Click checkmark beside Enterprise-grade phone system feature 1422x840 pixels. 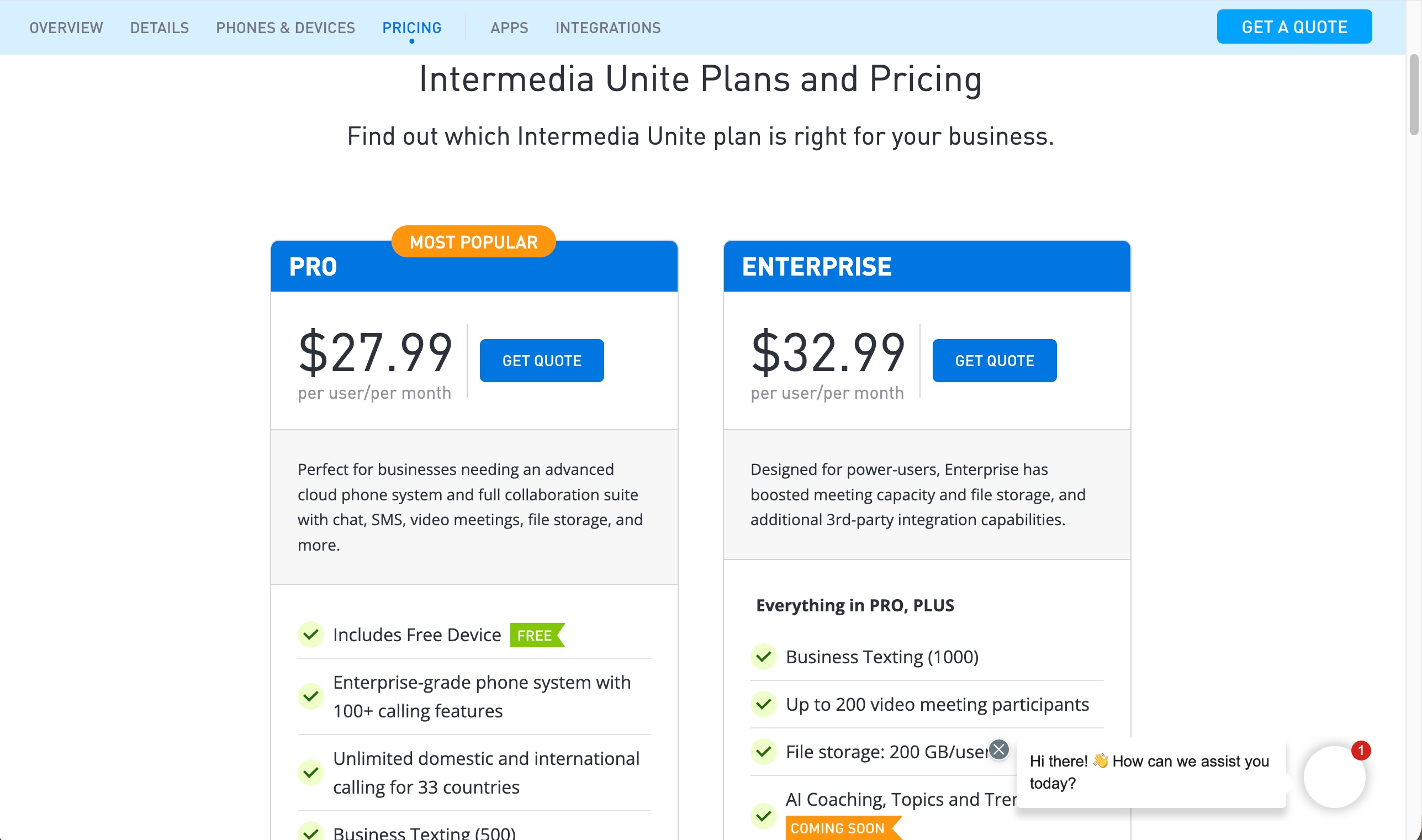tap(310, 697)
